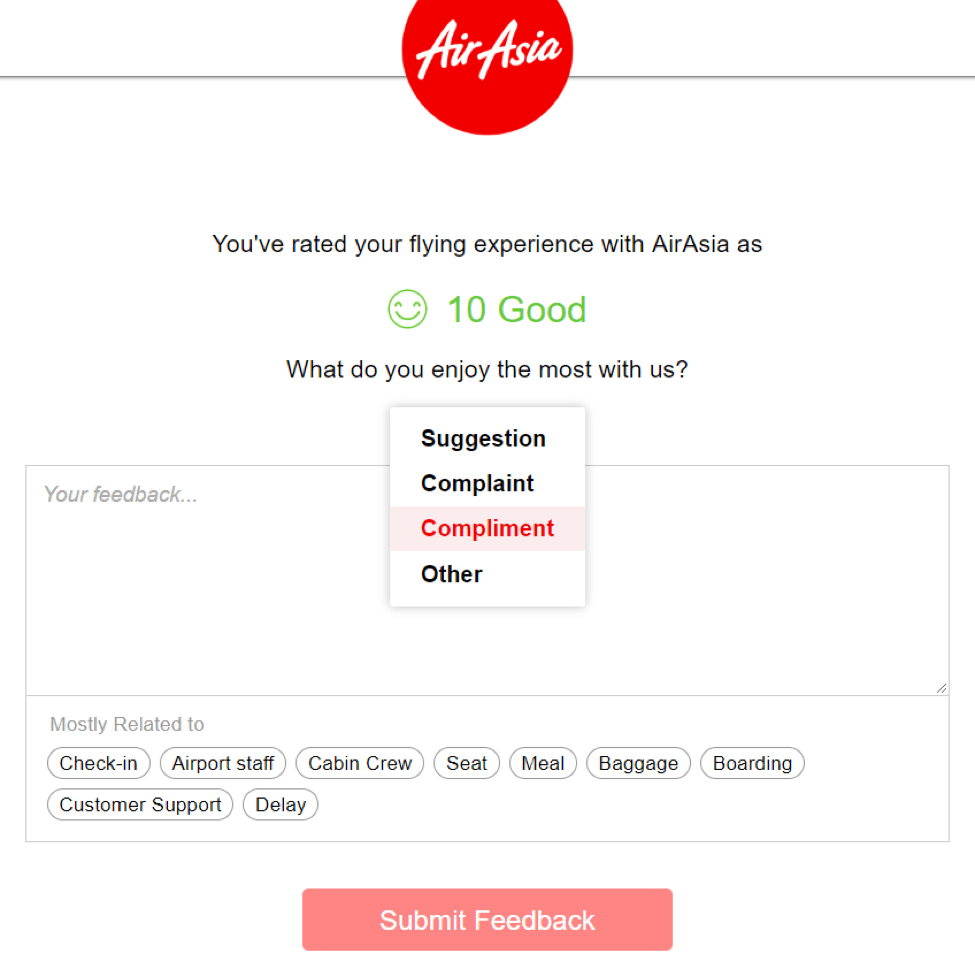Click the Mostly Related to label
Image resolution: width=975 pixels, height=969 pixels.
[x=127, y=725]
